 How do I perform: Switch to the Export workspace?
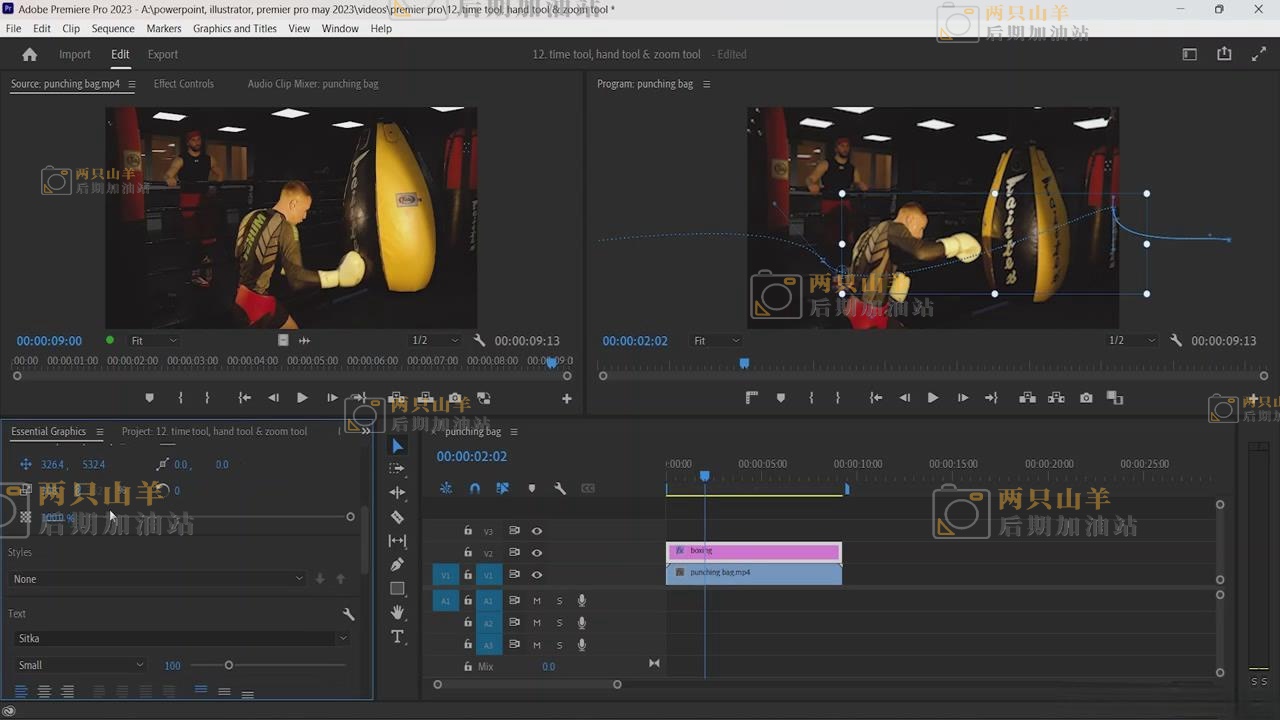coord(163,54)
